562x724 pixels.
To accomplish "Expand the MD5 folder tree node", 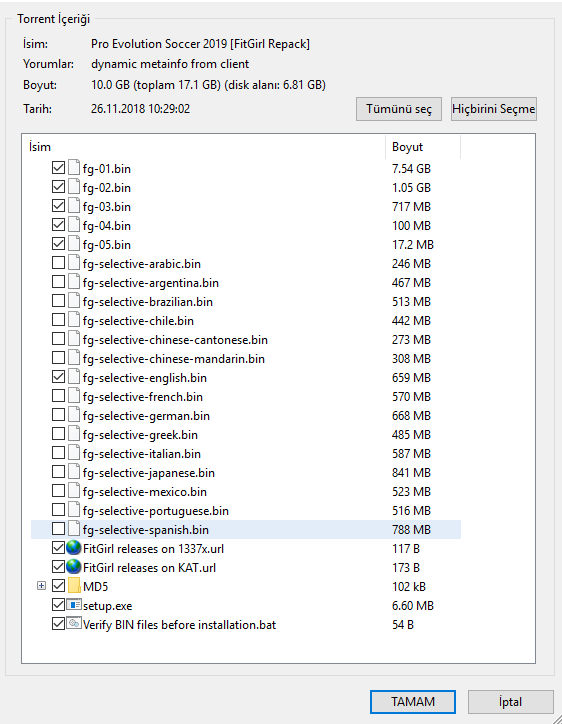I will (42, 586).
